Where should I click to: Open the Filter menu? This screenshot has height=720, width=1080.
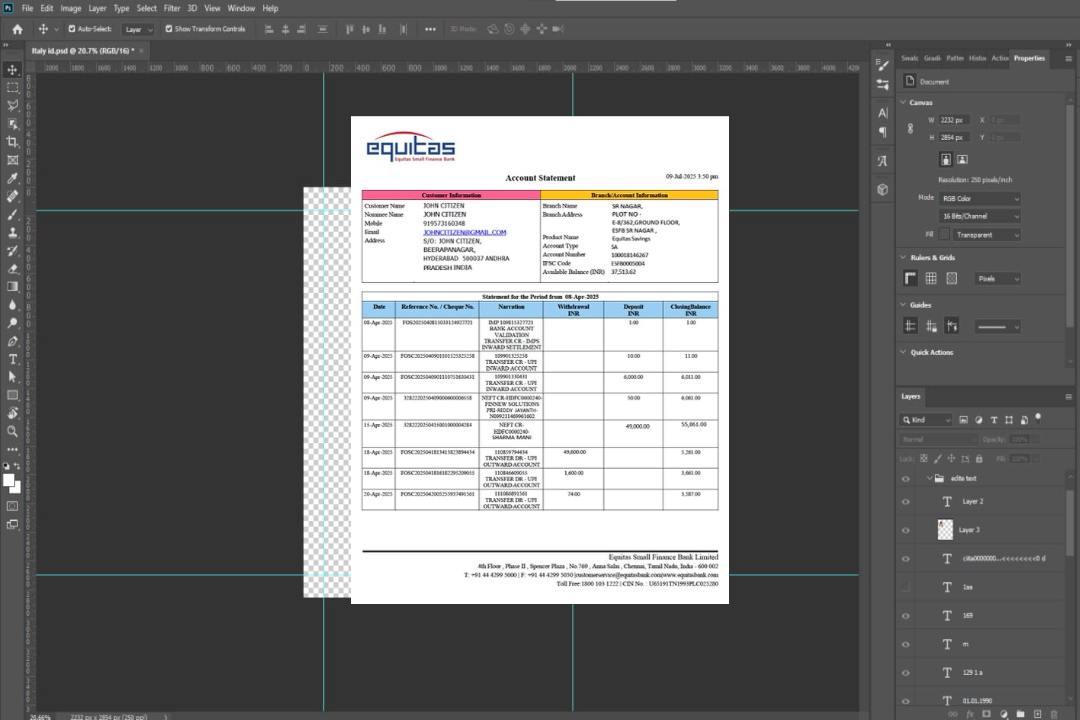[172, 8]
